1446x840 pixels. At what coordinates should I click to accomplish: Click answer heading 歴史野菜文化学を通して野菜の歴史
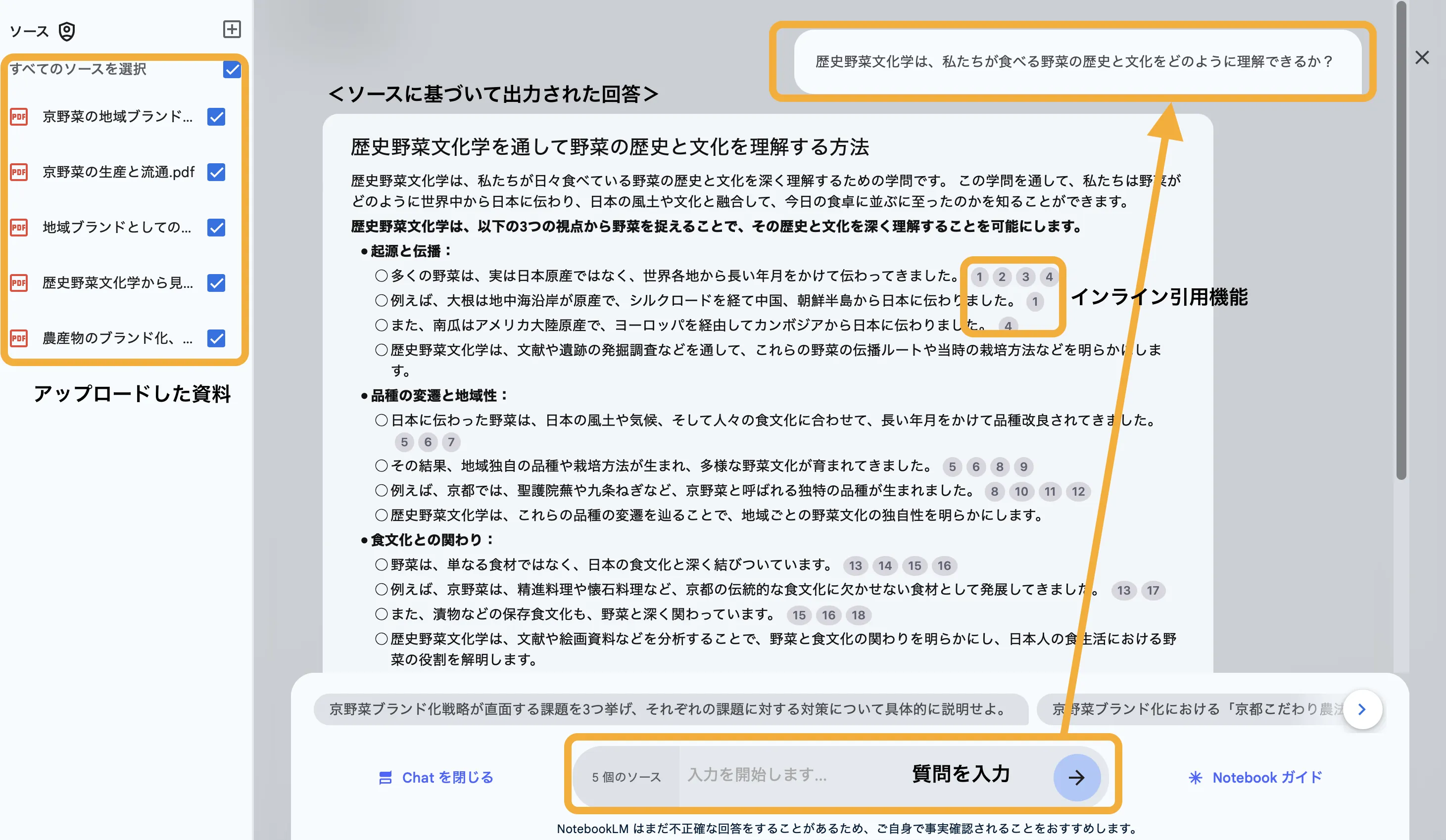click(610, 147)
